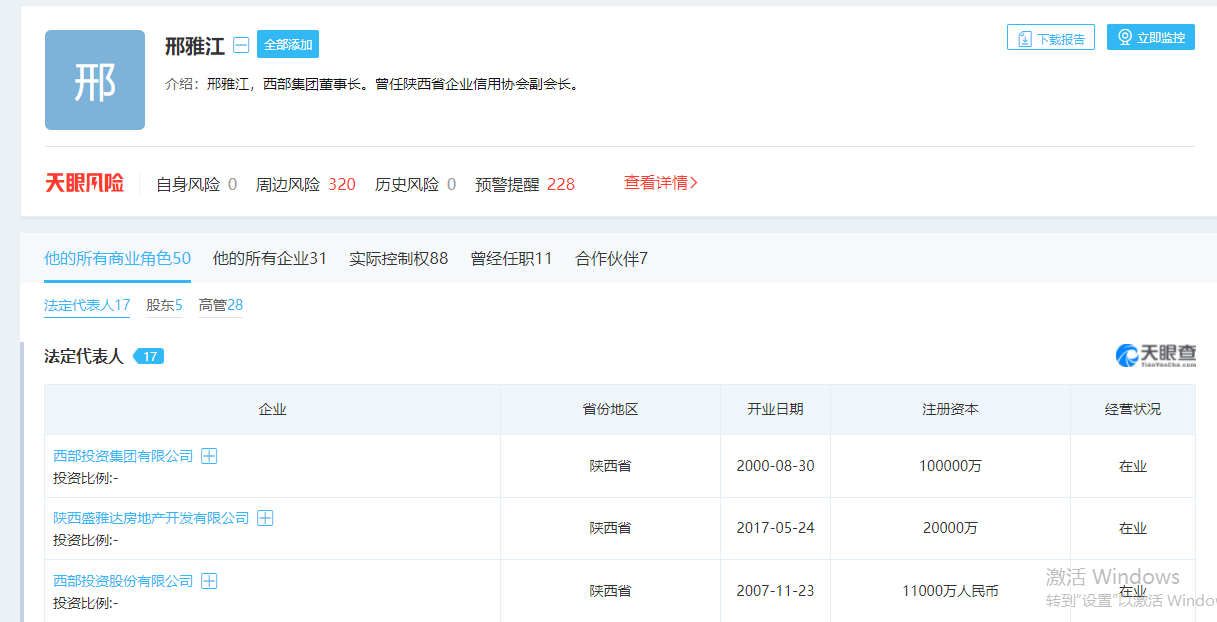Select 预警提醒 228 item

(x=525, y=184)
